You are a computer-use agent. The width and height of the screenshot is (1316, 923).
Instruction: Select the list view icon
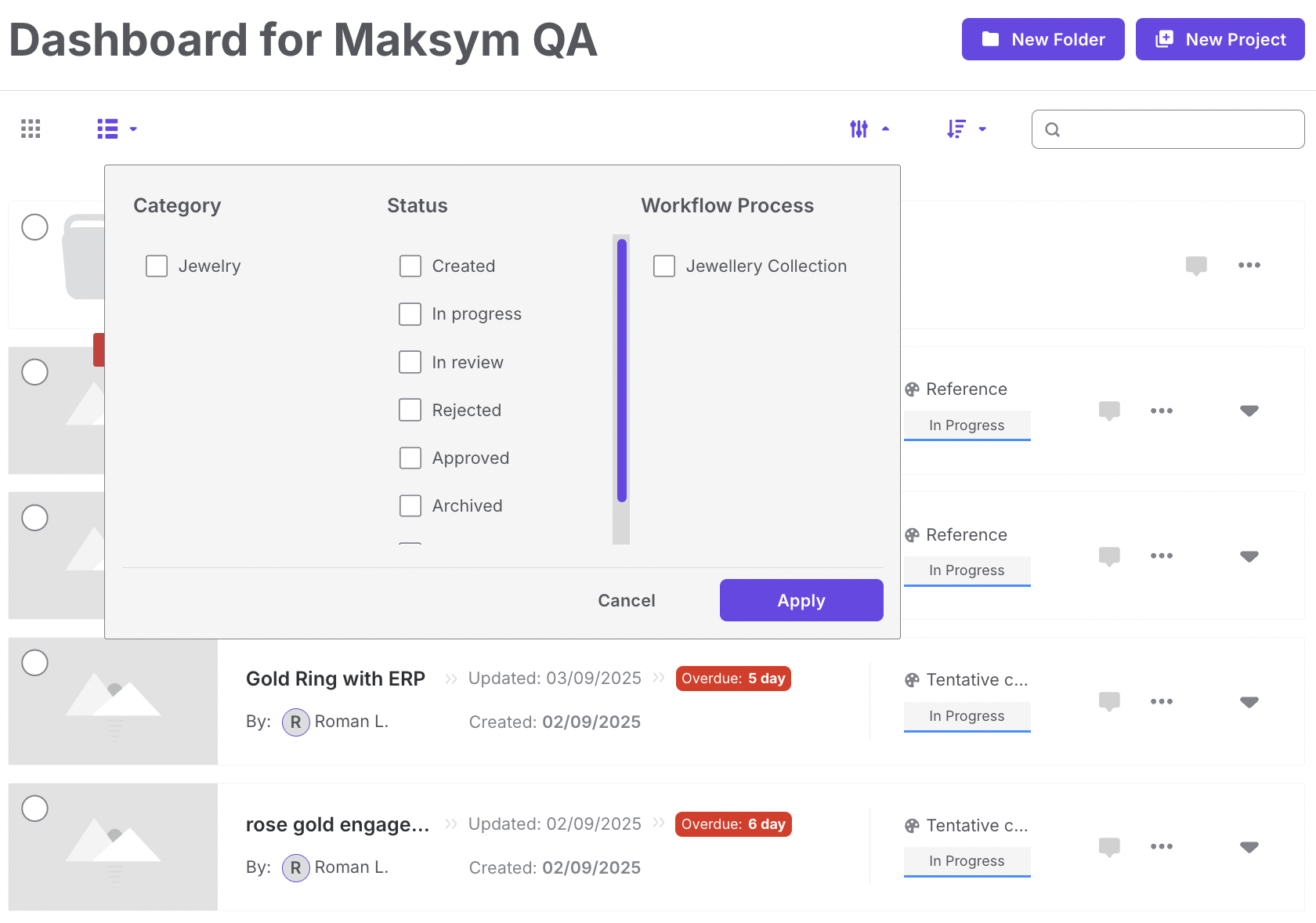click(x=107, y=128)
